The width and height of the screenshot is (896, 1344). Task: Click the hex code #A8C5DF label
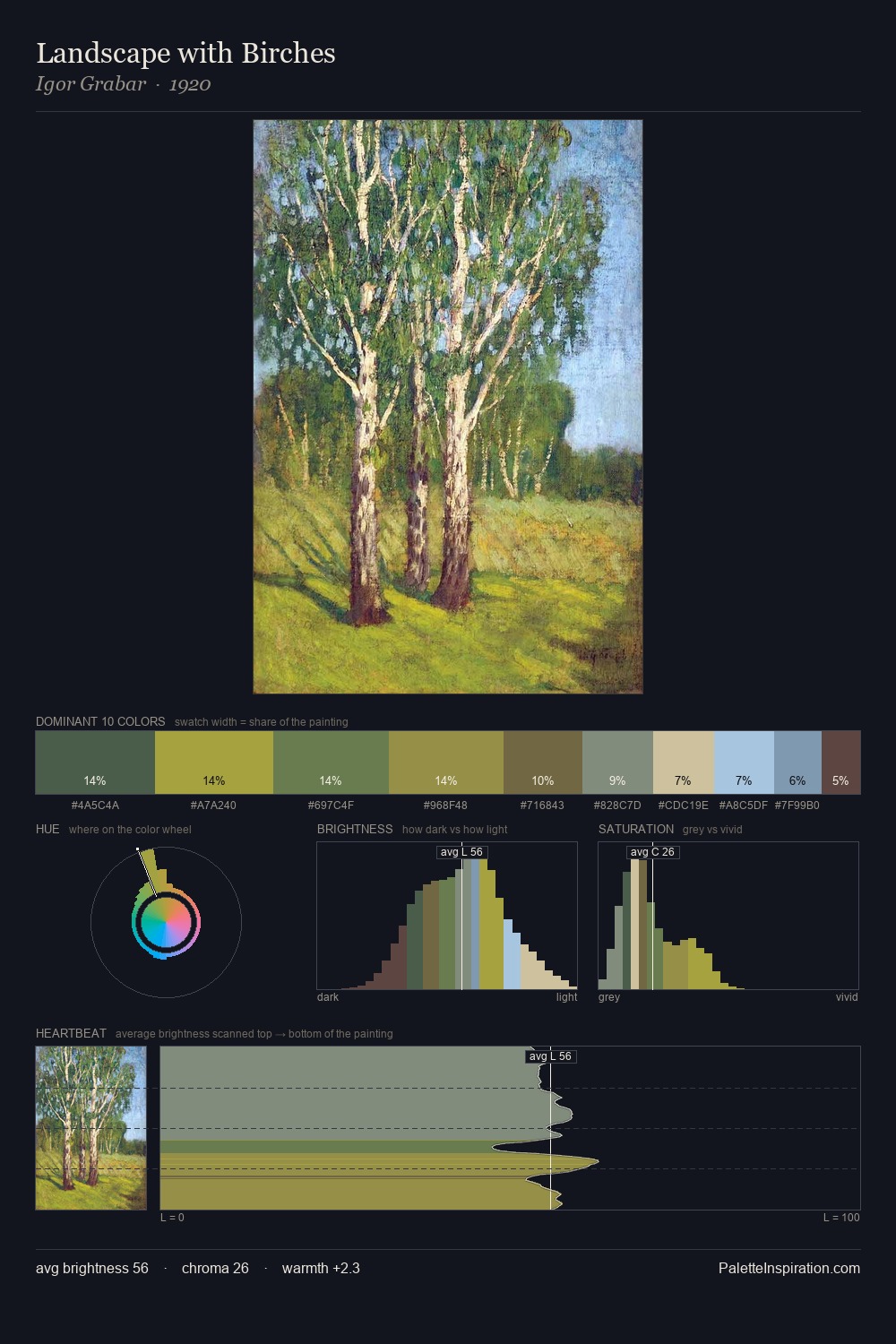tap(744, 806)
